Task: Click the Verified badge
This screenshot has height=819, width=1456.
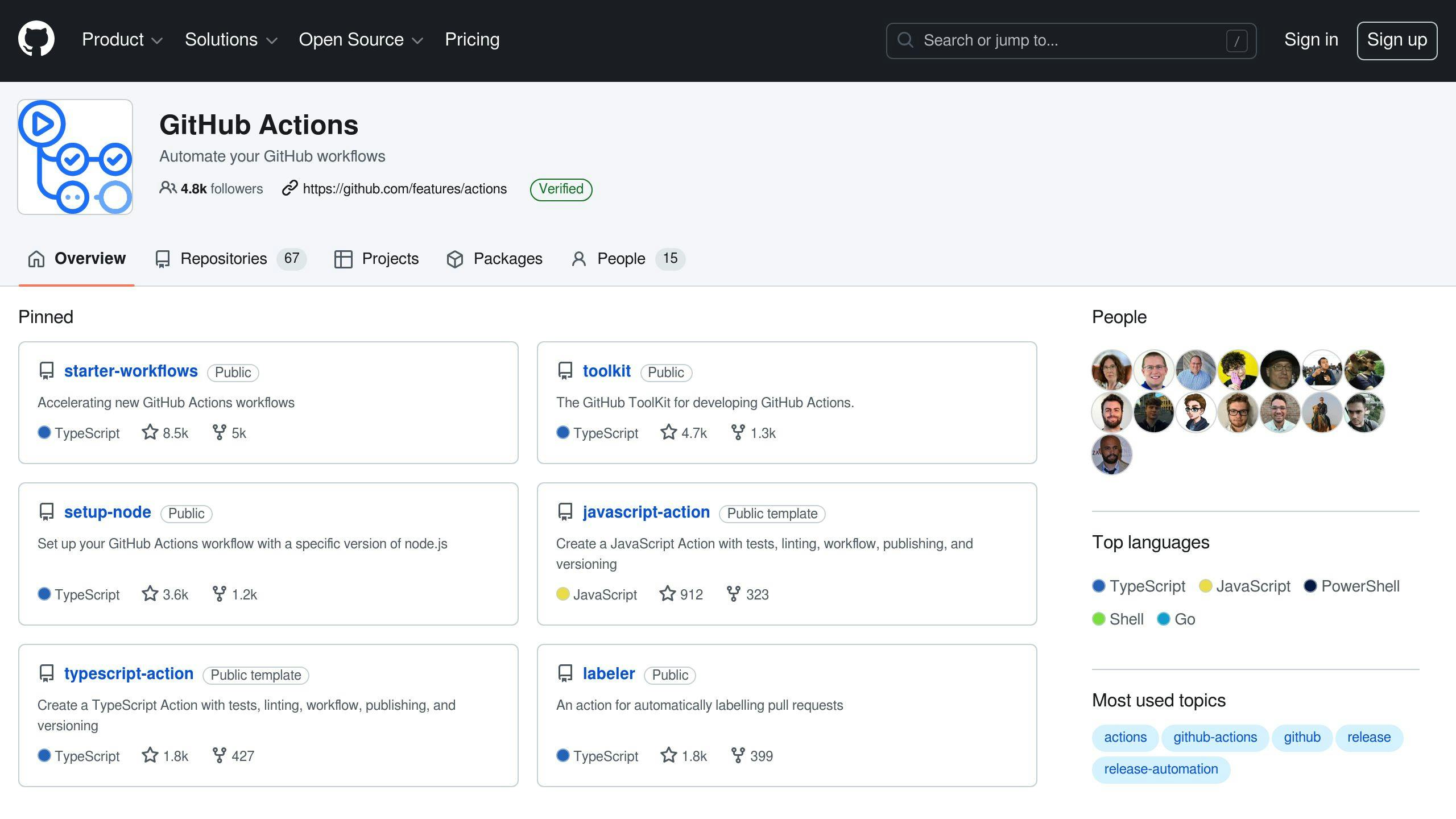Action: point(561,189)
